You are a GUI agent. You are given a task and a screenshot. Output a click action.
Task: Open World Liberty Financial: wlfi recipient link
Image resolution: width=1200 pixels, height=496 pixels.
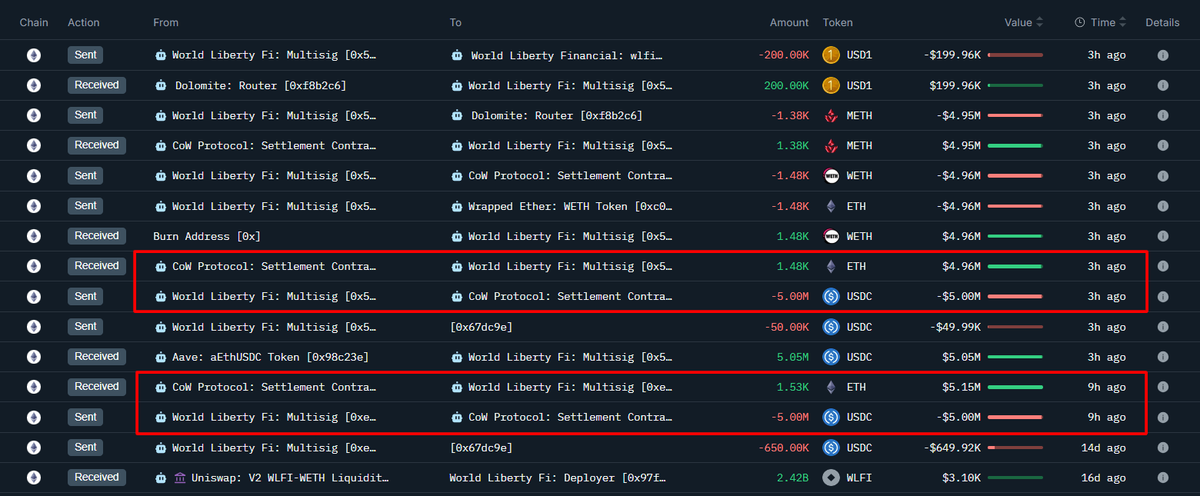pyautogui.click(x=567, y=56)
